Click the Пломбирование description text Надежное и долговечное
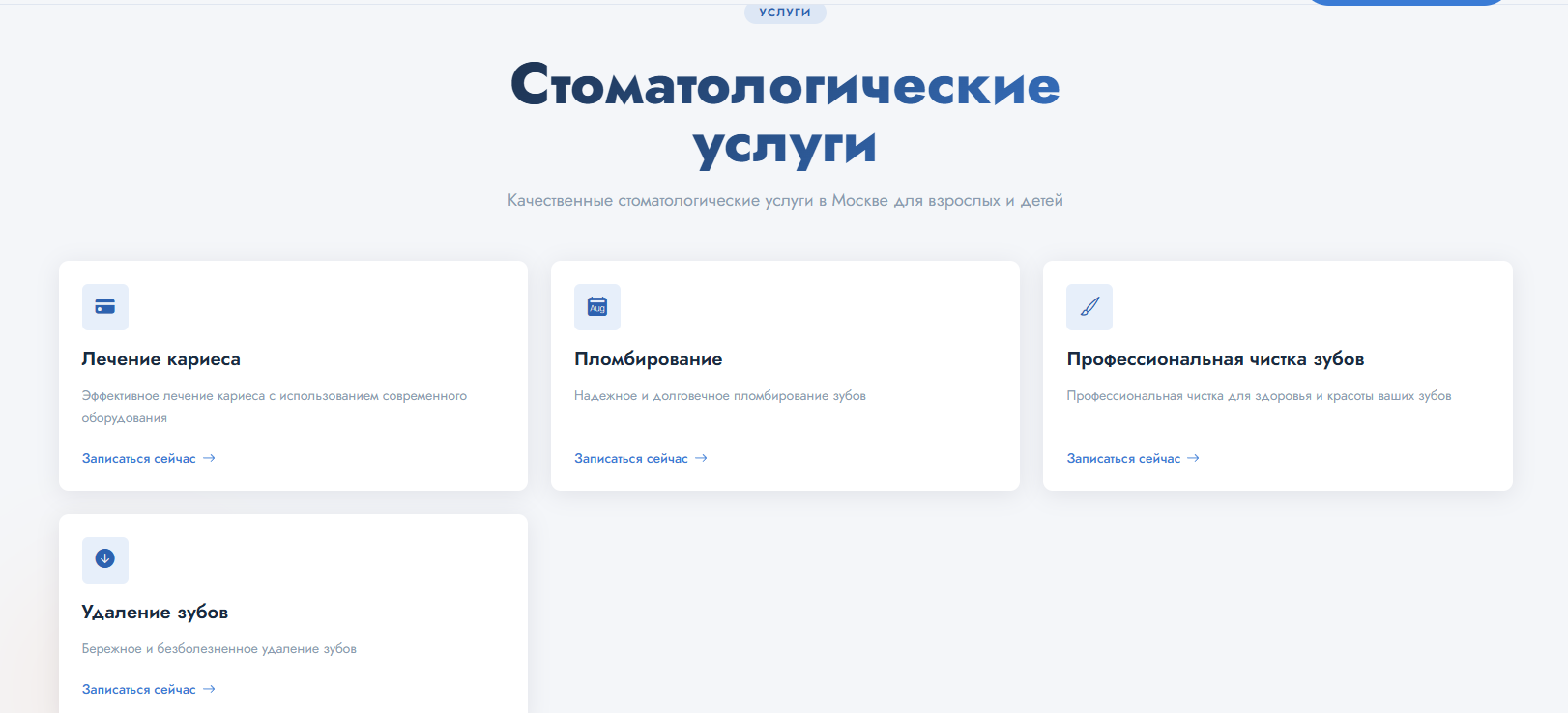Viewport: 1568px width, 713px height. point(720,396)
